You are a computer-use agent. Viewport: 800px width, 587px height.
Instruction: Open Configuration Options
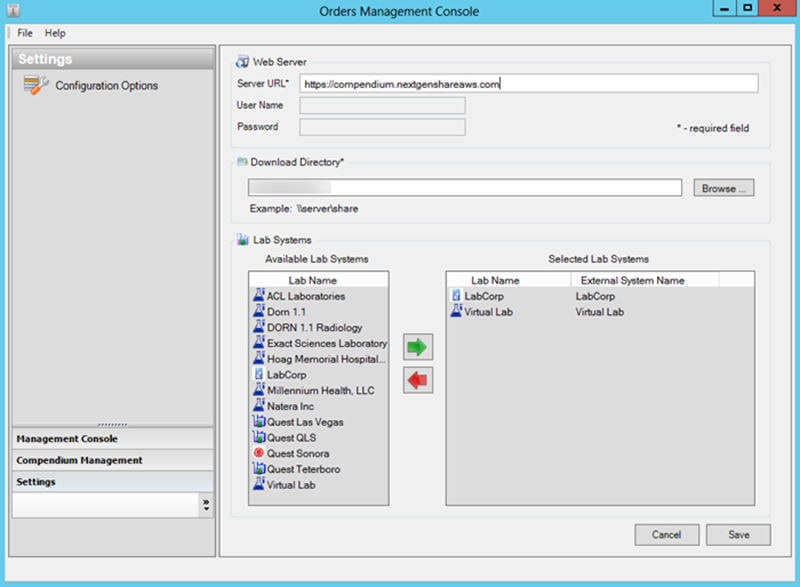coord(107,86)
